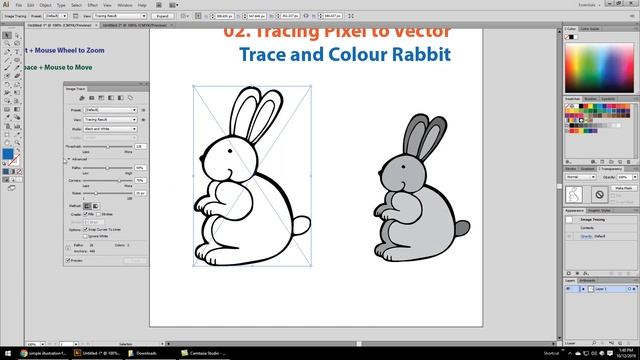Select the Magic Wand tool
The width and height of the screenshot is (640, 360).
(x=7, y=44)
